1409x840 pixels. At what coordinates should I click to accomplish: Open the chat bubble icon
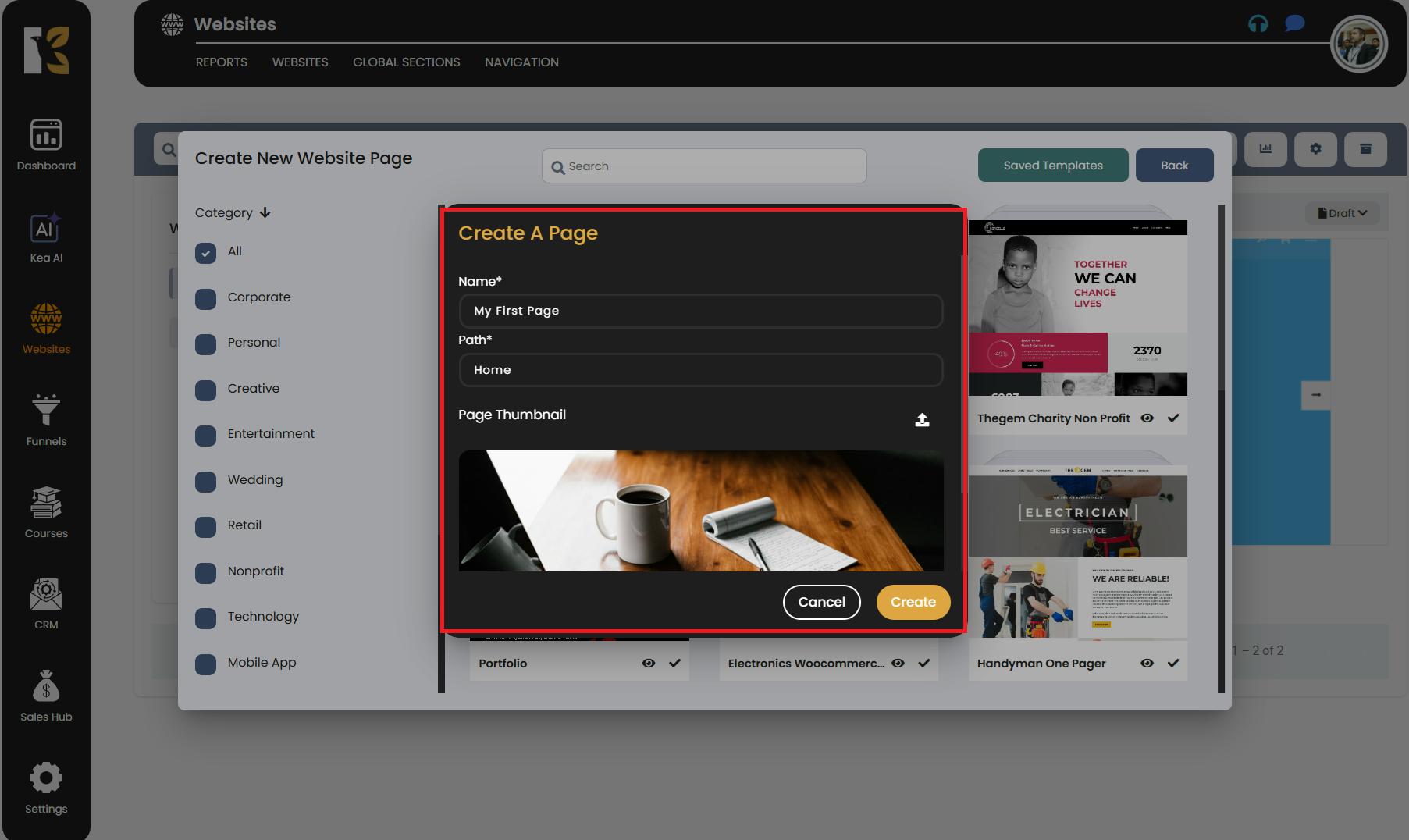(x=1294, y=23)
